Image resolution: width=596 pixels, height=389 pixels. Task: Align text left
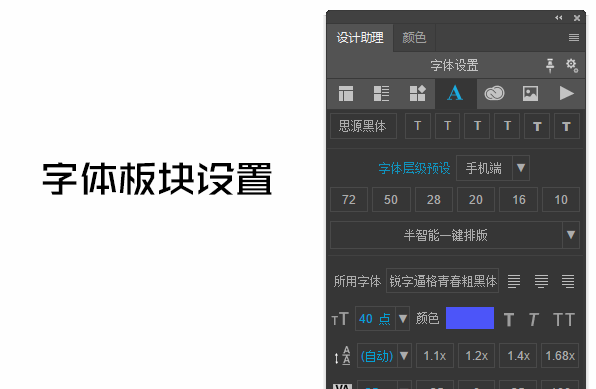(x=514, y=281)
